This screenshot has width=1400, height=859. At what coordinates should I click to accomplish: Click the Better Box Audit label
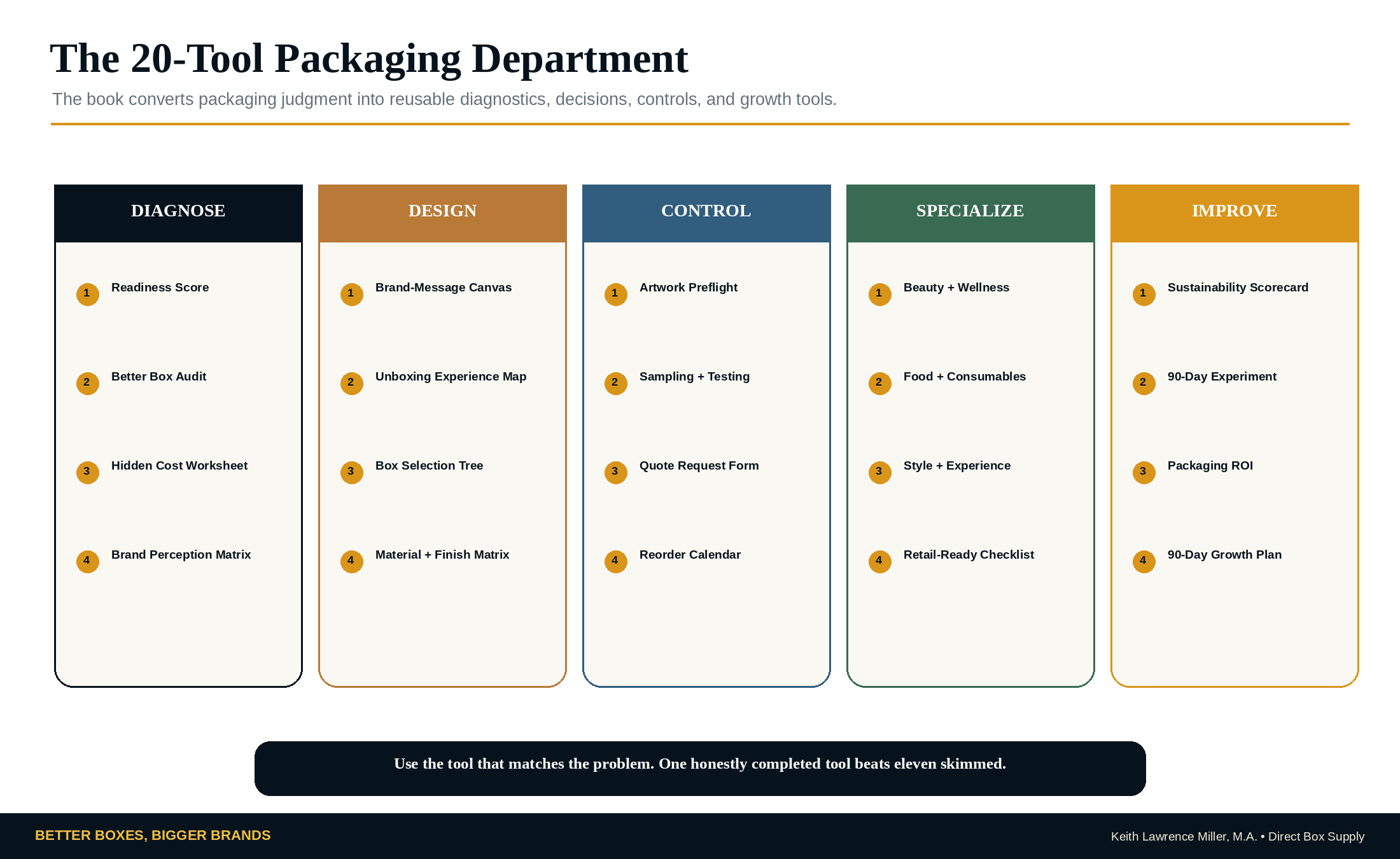pyautogui.click(x=158, y=377)
